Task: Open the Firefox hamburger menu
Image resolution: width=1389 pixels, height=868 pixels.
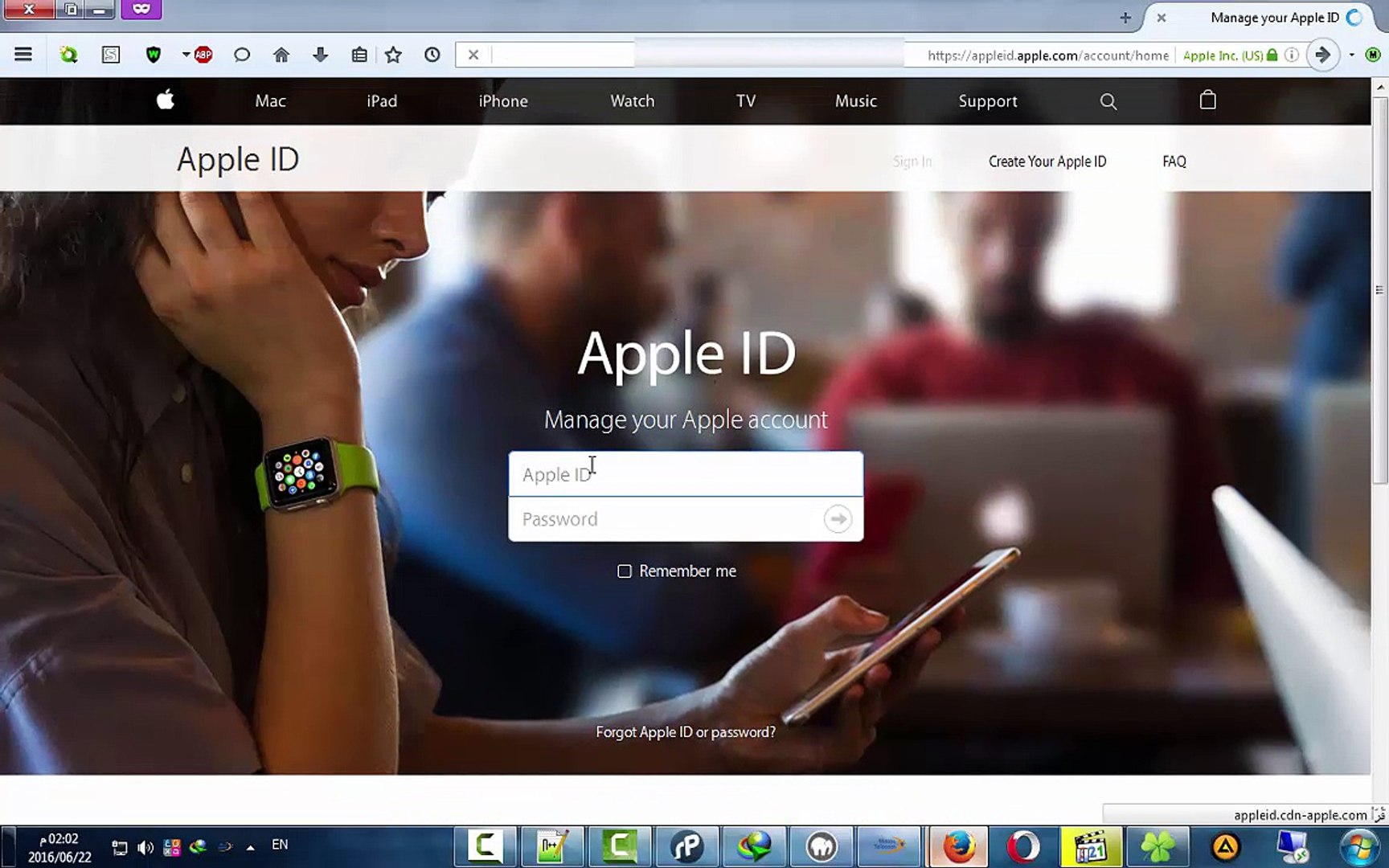Action: pyautogui.click(x=23, y=55)
